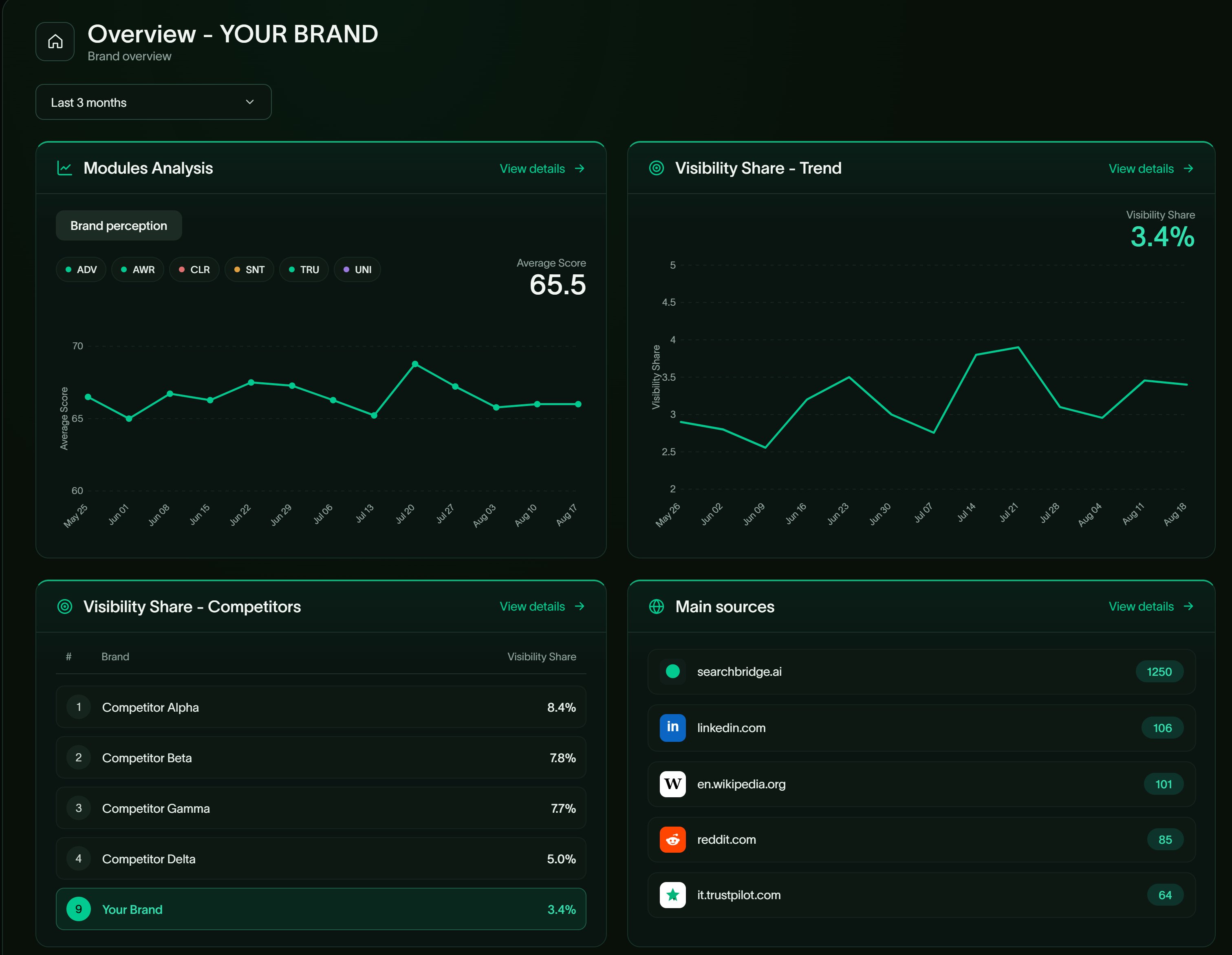Click the it.trustpilot.com source name
1232x955 pixels.
[739, 895]
